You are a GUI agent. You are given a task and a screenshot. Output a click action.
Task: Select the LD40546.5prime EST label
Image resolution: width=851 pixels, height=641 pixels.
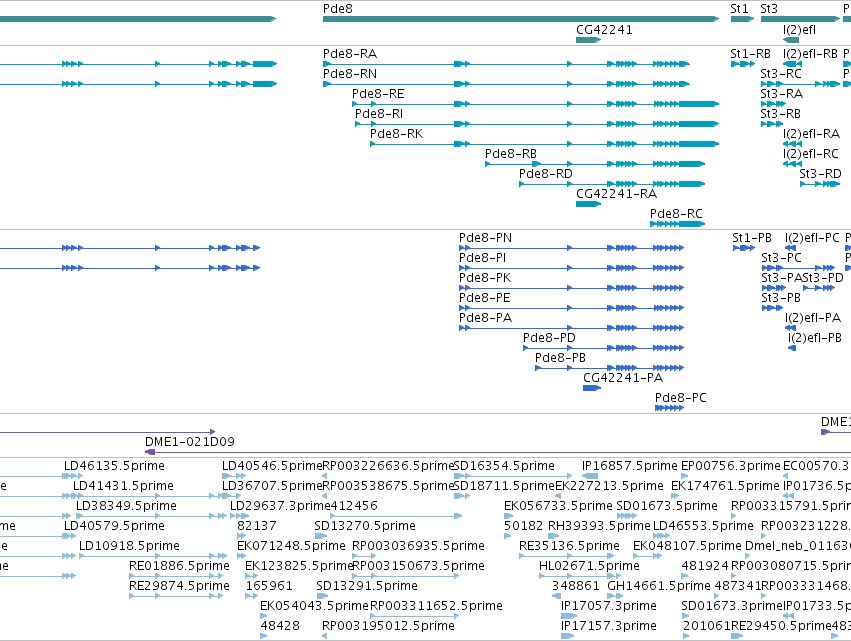click(x=272, y=466)
